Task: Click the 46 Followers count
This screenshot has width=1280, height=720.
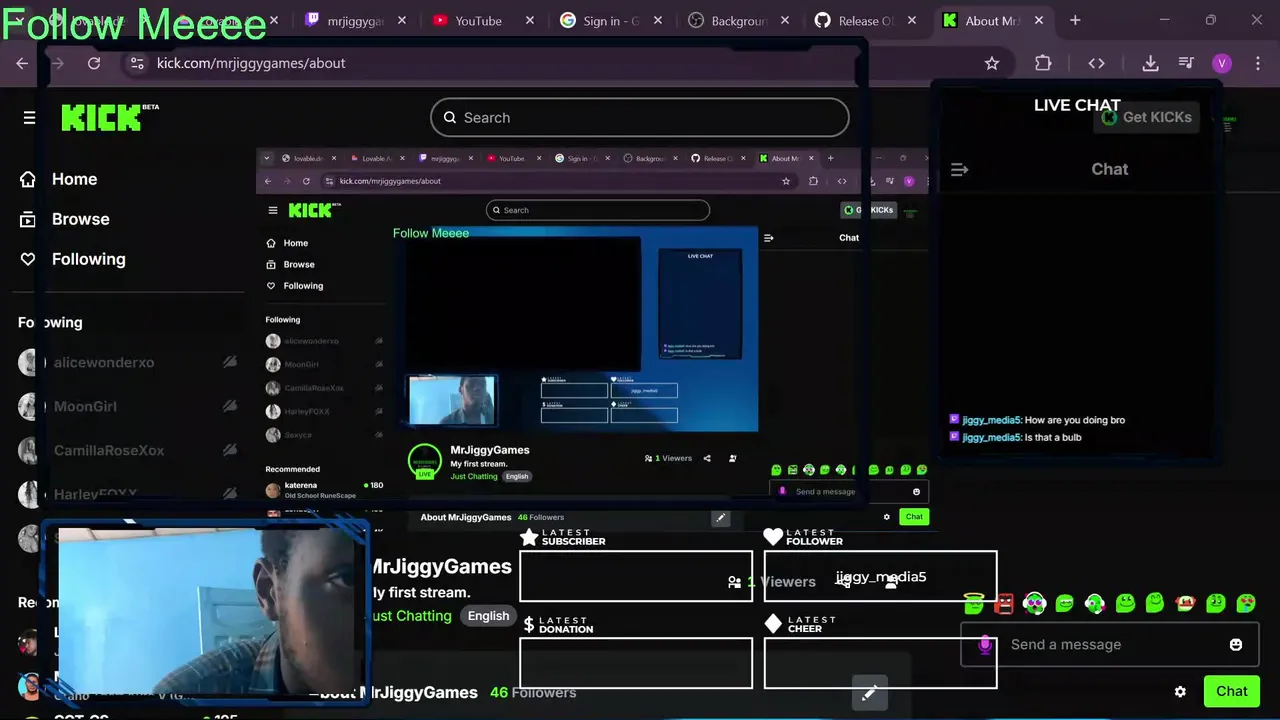Action: click(x=533, y=692)
